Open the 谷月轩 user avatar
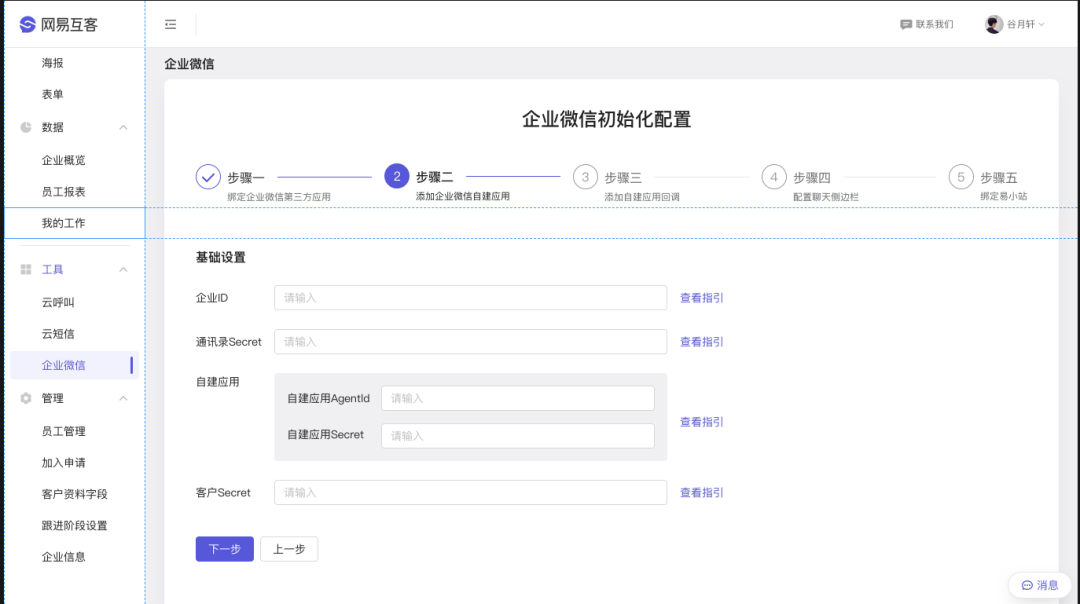This screenshot has height=604, width=1080. click(x=993, y=25)
